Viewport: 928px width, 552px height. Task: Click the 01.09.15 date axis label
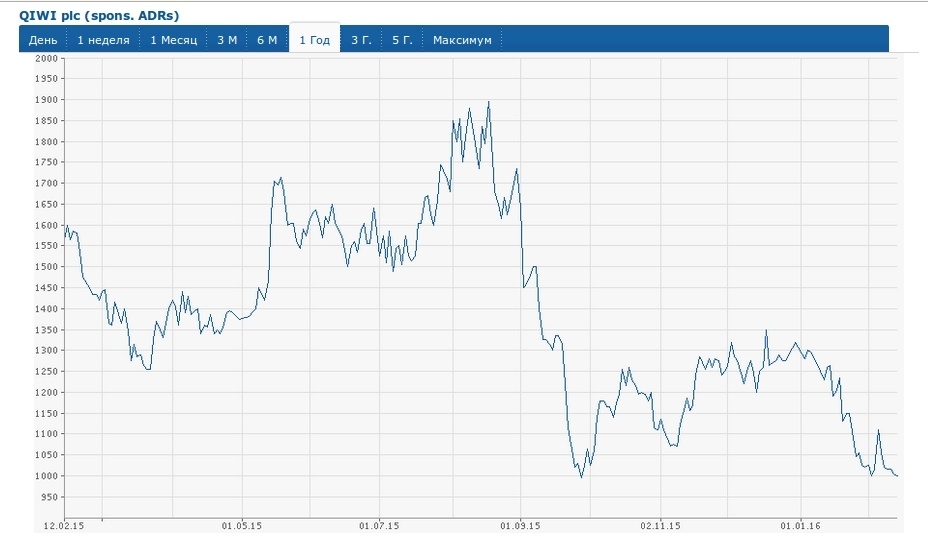(x=520, y=525)
